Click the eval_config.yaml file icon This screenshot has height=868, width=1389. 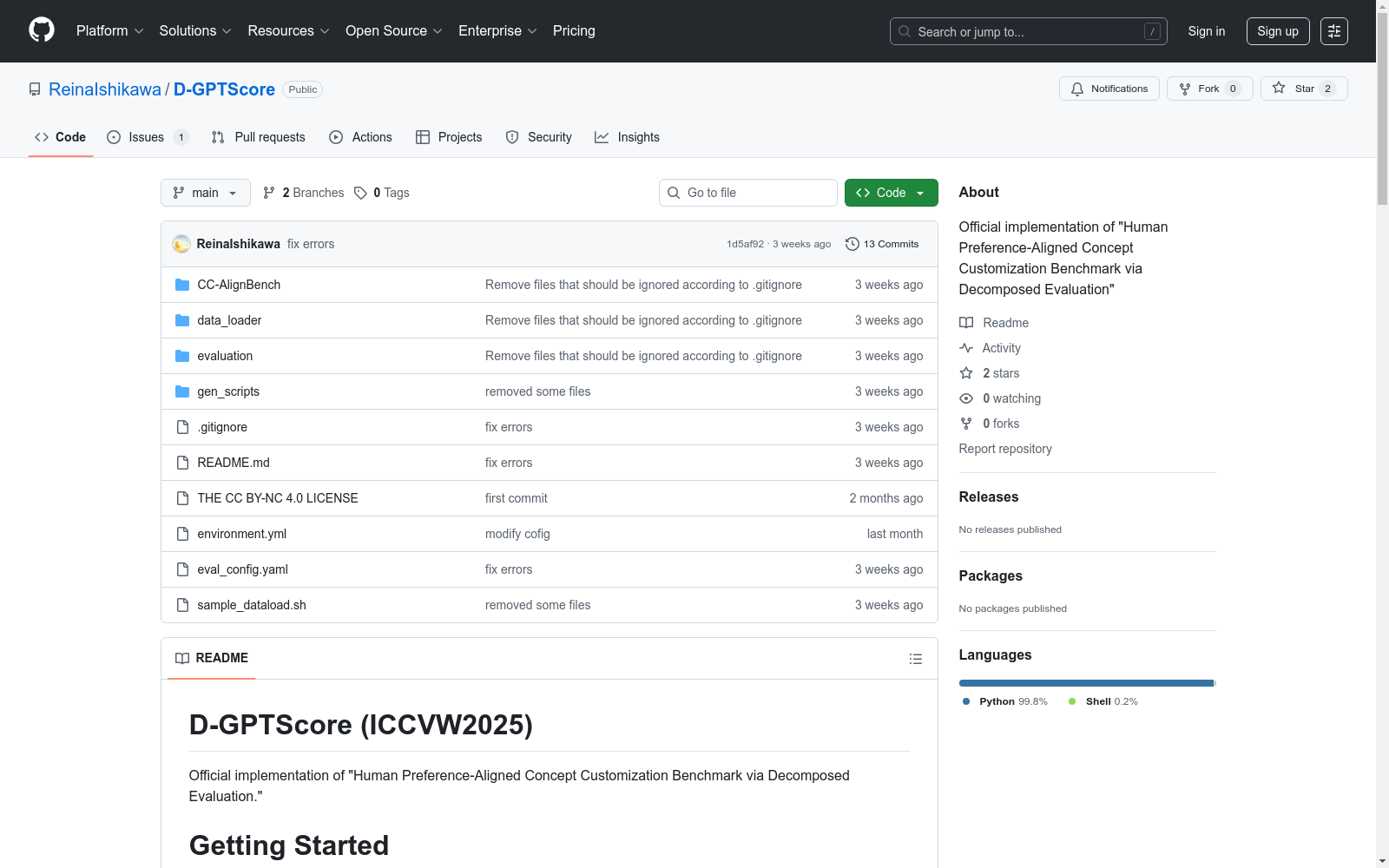pos(182,569)
